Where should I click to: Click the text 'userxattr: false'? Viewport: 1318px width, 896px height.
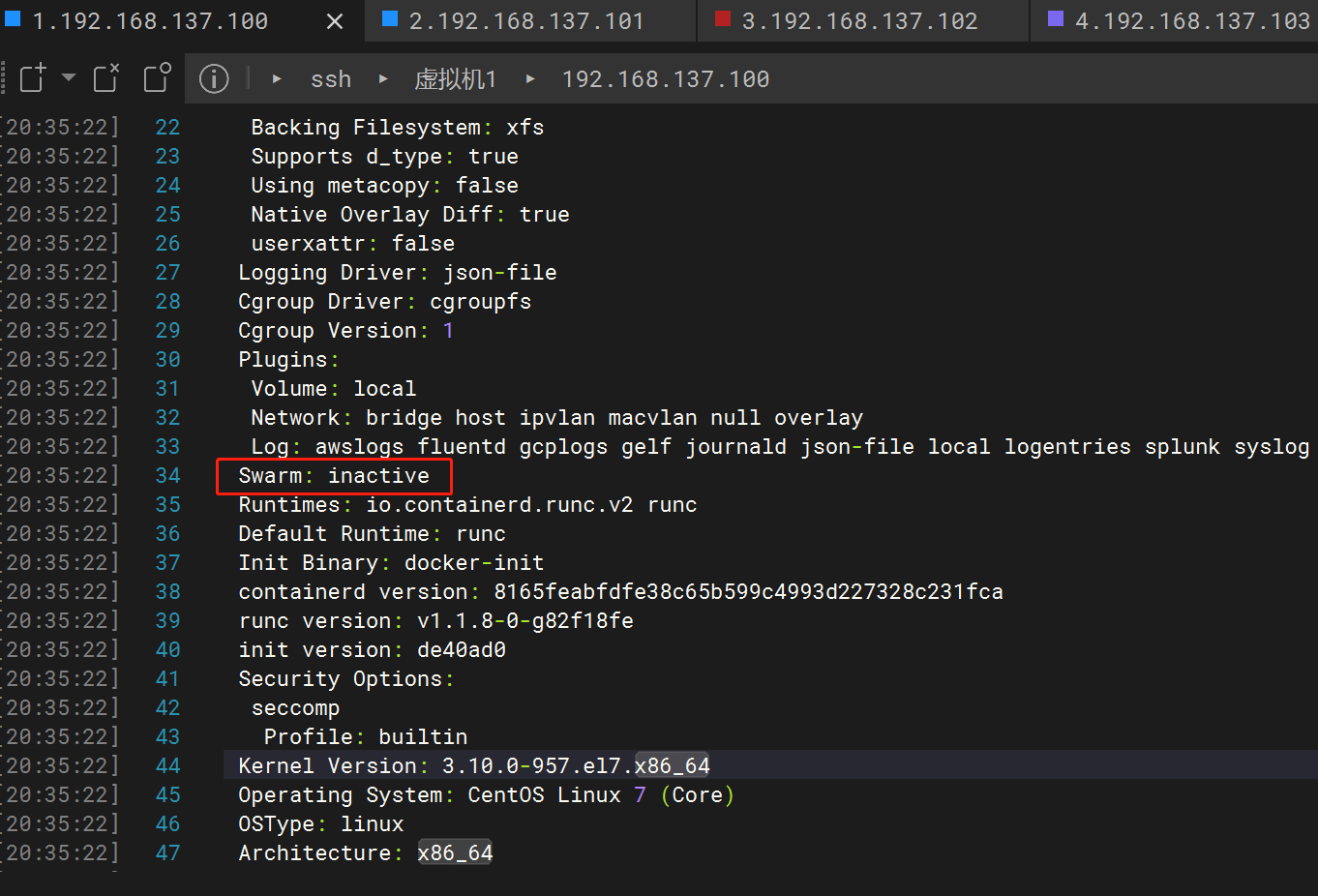tap(353, 243)
